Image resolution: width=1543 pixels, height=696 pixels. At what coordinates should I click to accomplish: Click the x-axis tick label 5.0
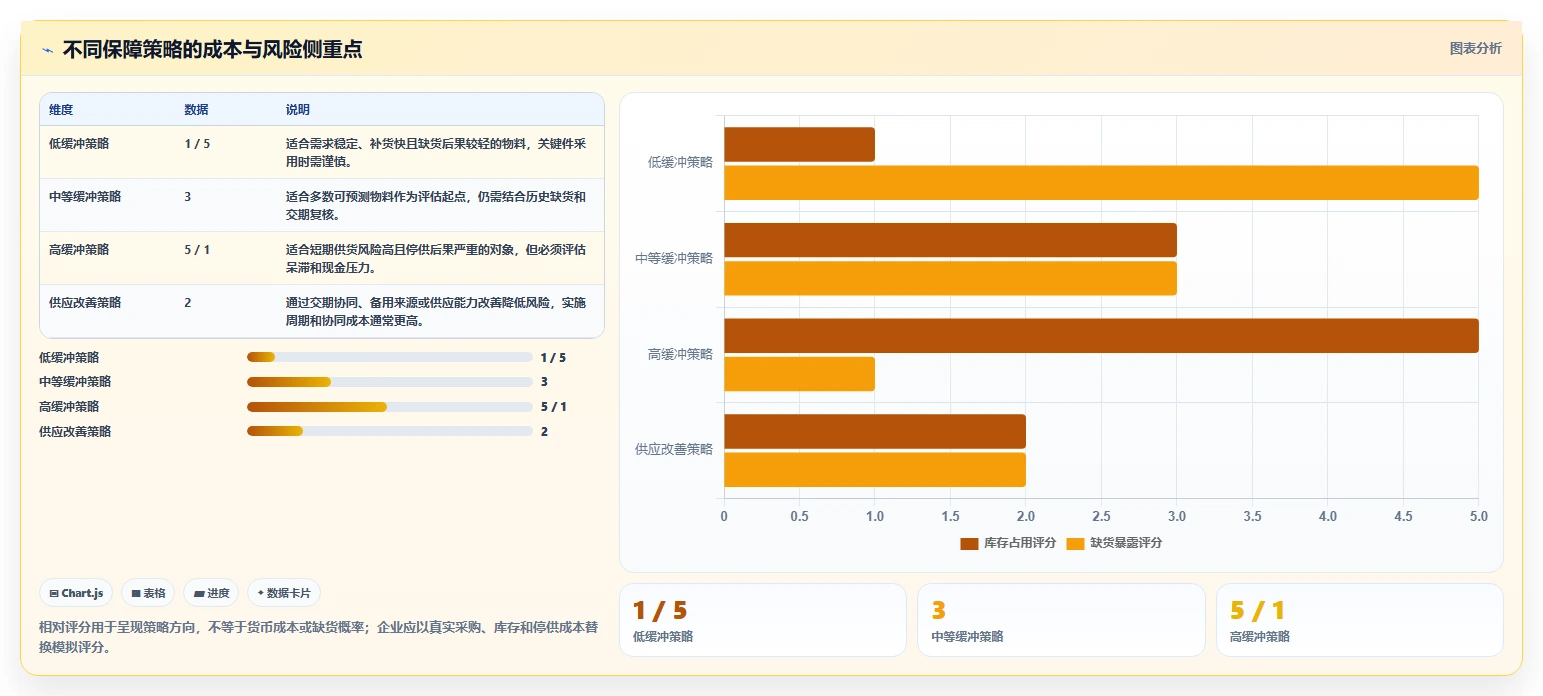click(1478, 516)
